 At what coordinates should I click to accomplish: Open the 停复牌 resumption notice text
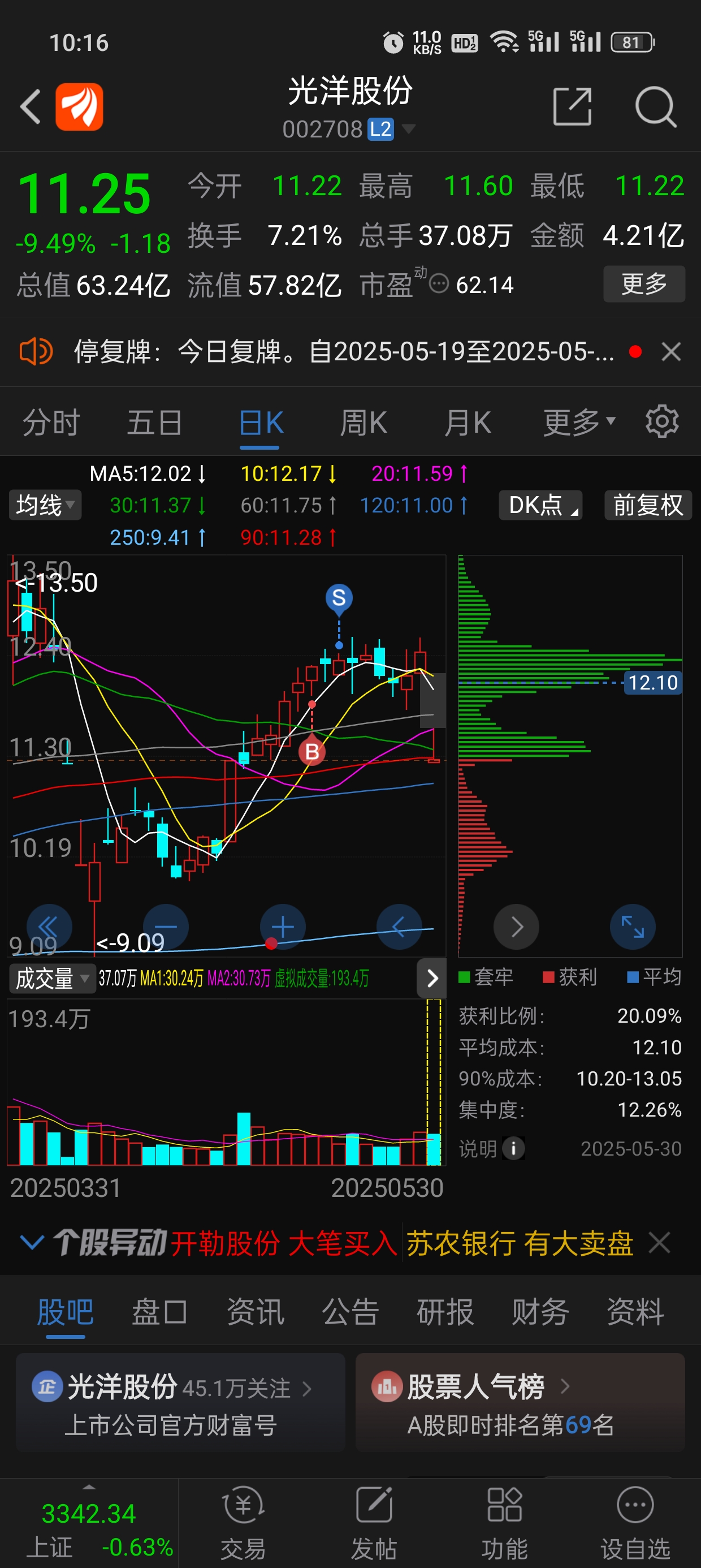[x=344, y=351]
